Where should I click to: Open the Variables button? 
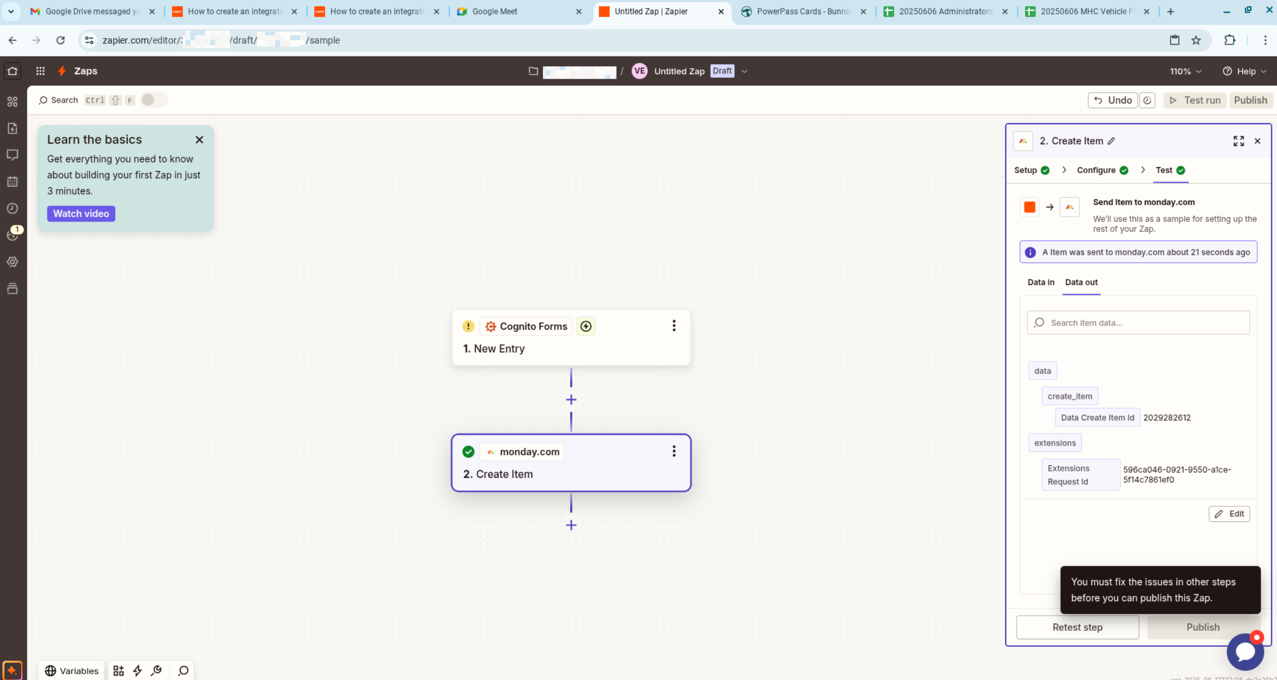tap(72, 671)
